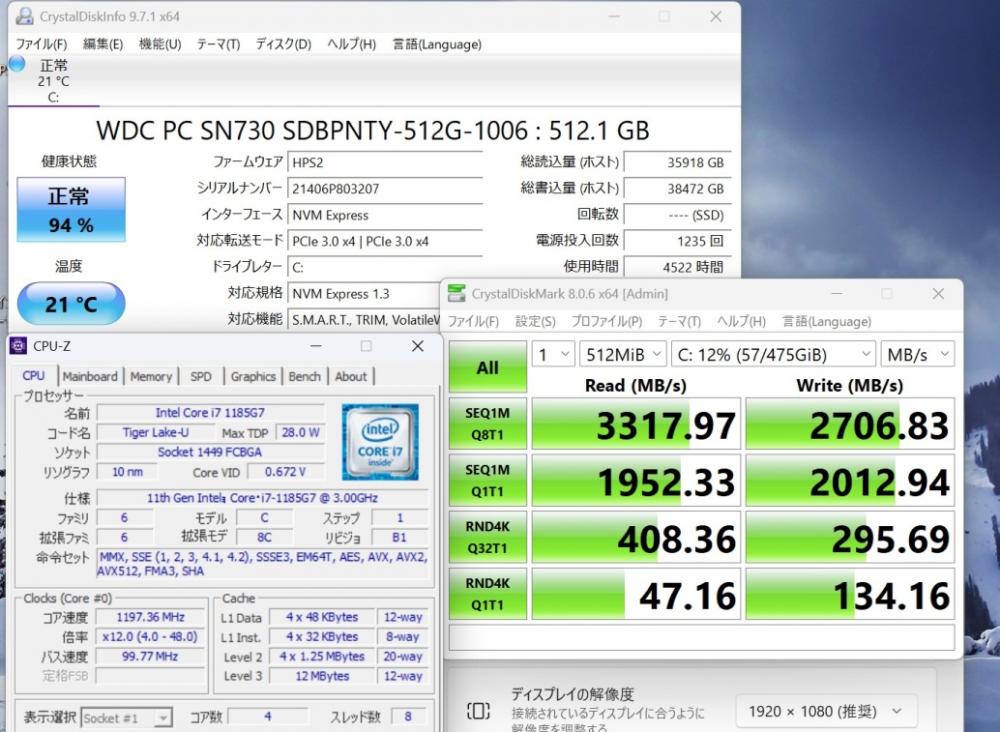Open the Socket #1 selection dropdown in CPU-Z
The height and width of the screenshot is (732, 1000).
pos(127,718)
